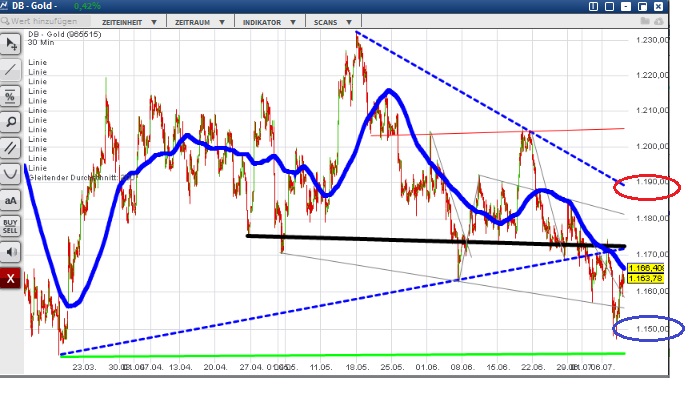Open the INDIKATOR menu
The height and width of the screenshot is (394, 690).
click(262, 22)
